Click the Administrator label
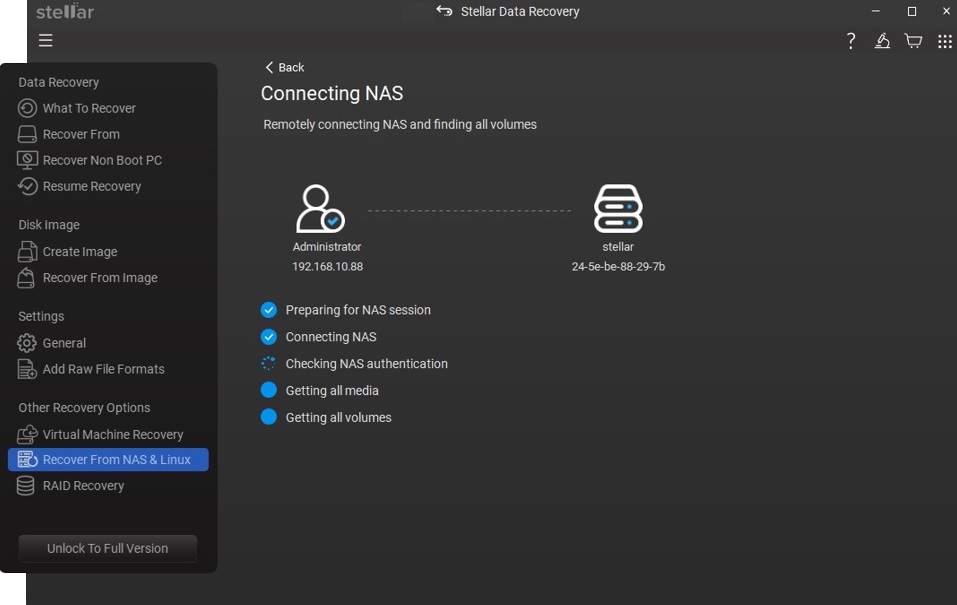The width and height of the screenshot is (957, 605). (x=327, y=247)
